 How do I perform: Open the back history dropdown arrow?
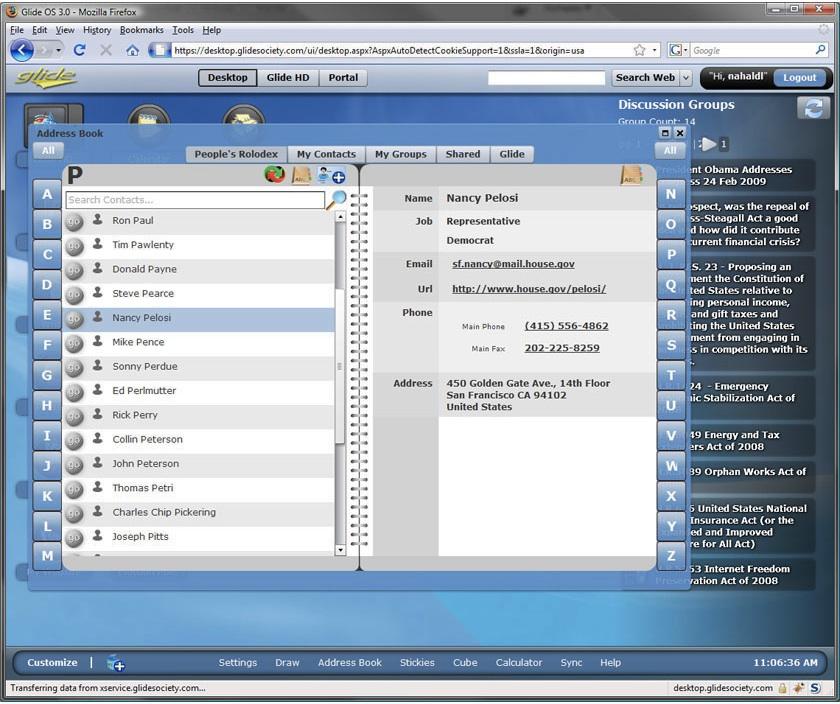[x=58, y=50]
